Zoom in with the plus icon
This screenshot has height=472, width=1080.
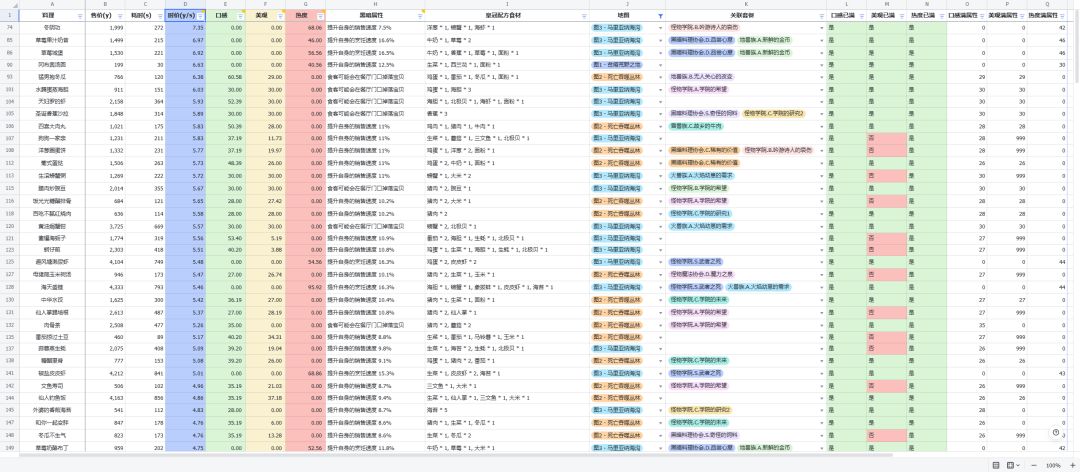coord(1072,465)
